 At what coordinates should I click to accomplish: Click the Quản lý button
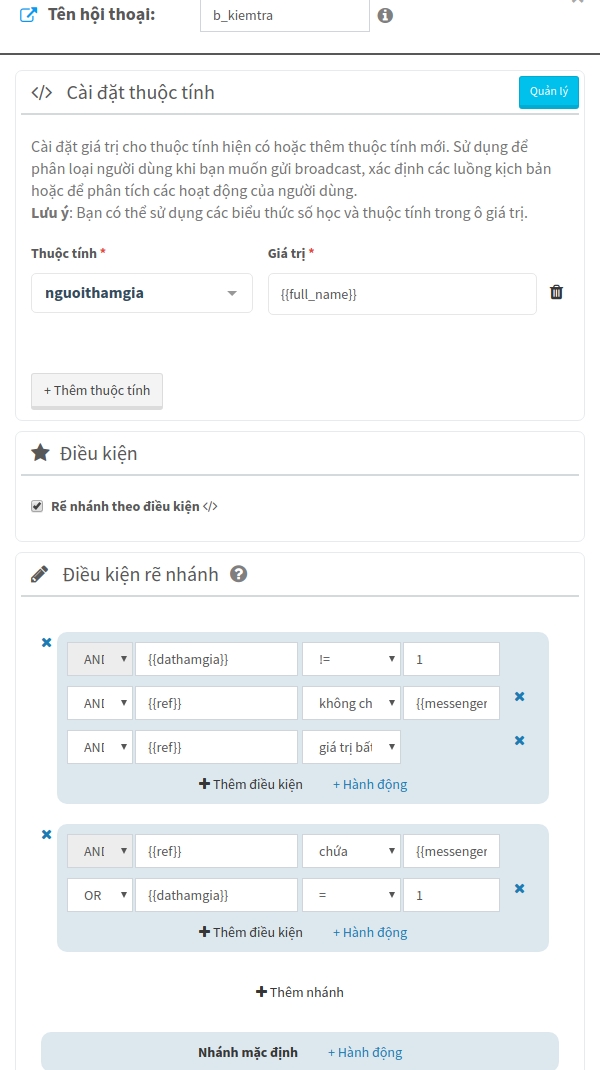pos(548,92)
